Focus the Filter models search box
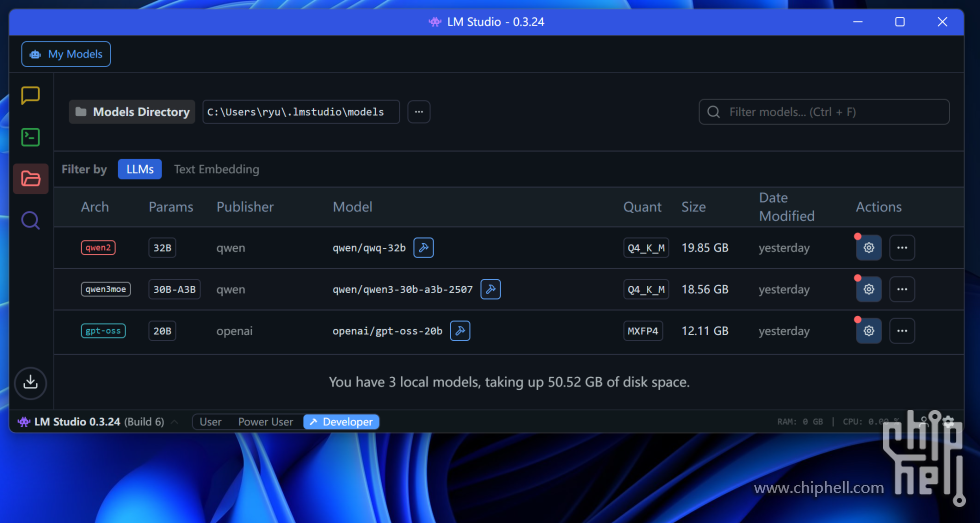Viewport: 980px width, 523px height. (824, 112)
